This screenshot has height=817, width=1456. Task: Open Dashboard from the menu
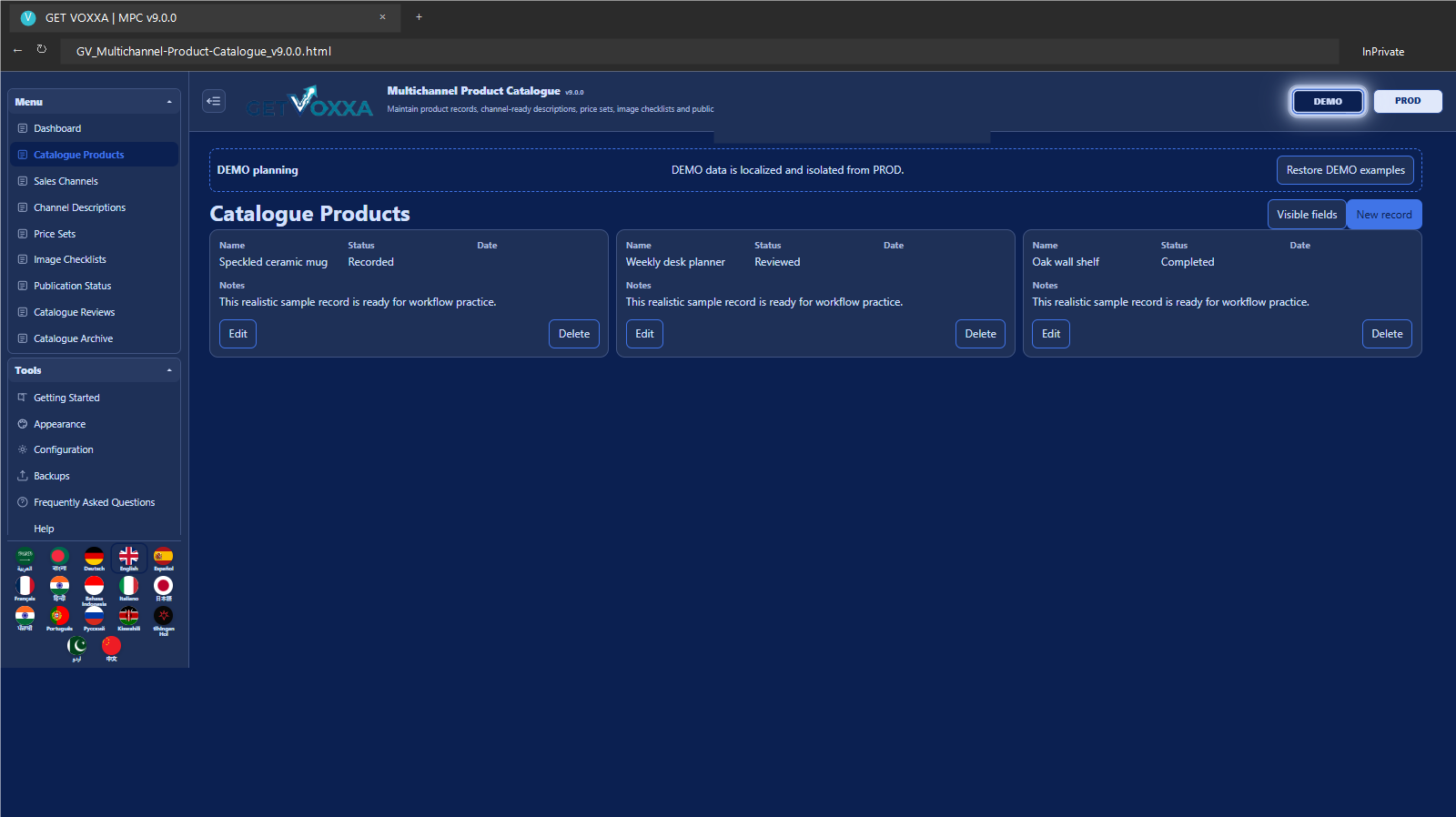pyautogui.click(x=94, y=128)
